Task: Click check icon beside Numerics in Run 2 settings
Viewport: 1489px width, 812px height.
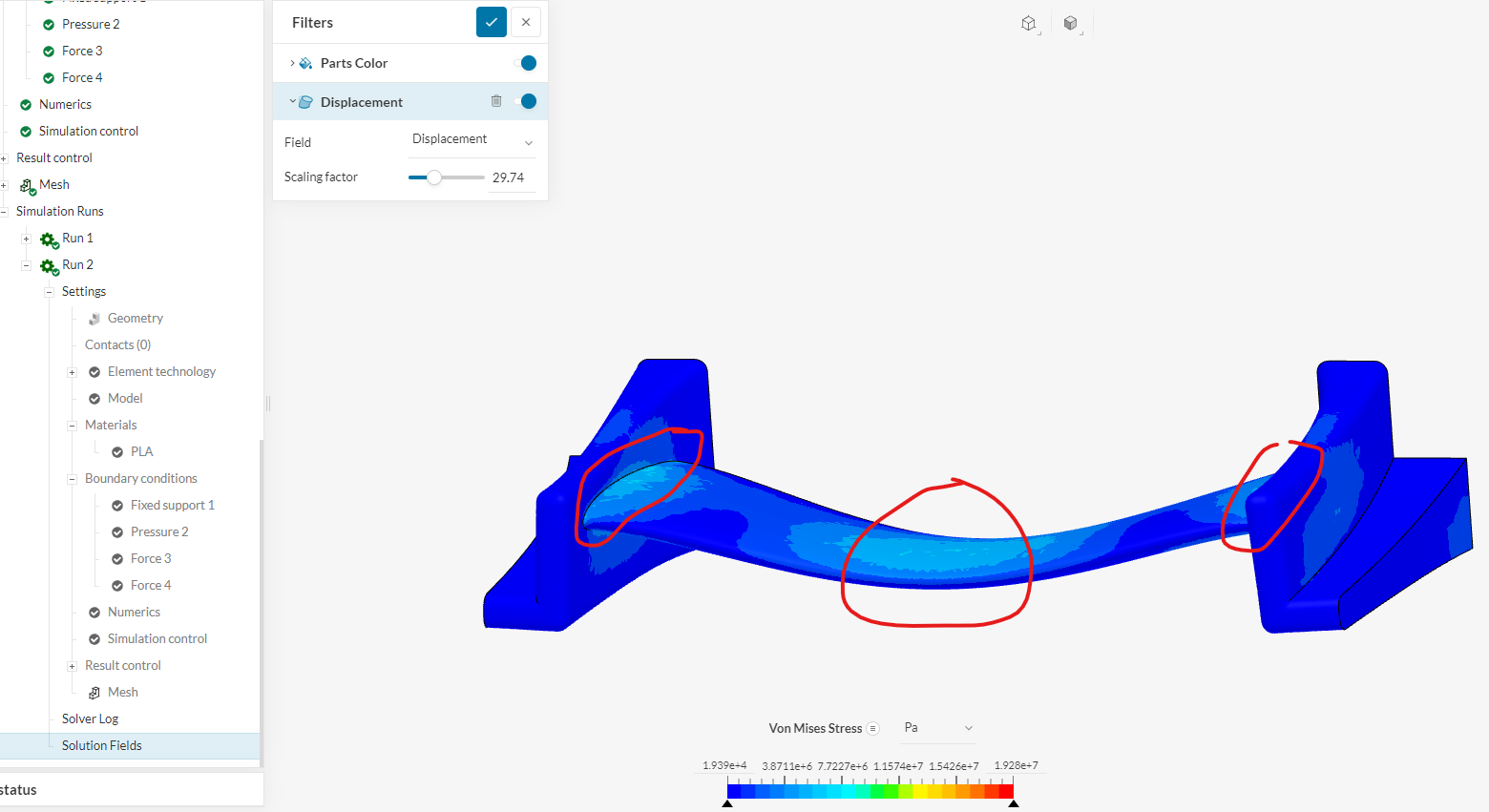Action: 94,613
